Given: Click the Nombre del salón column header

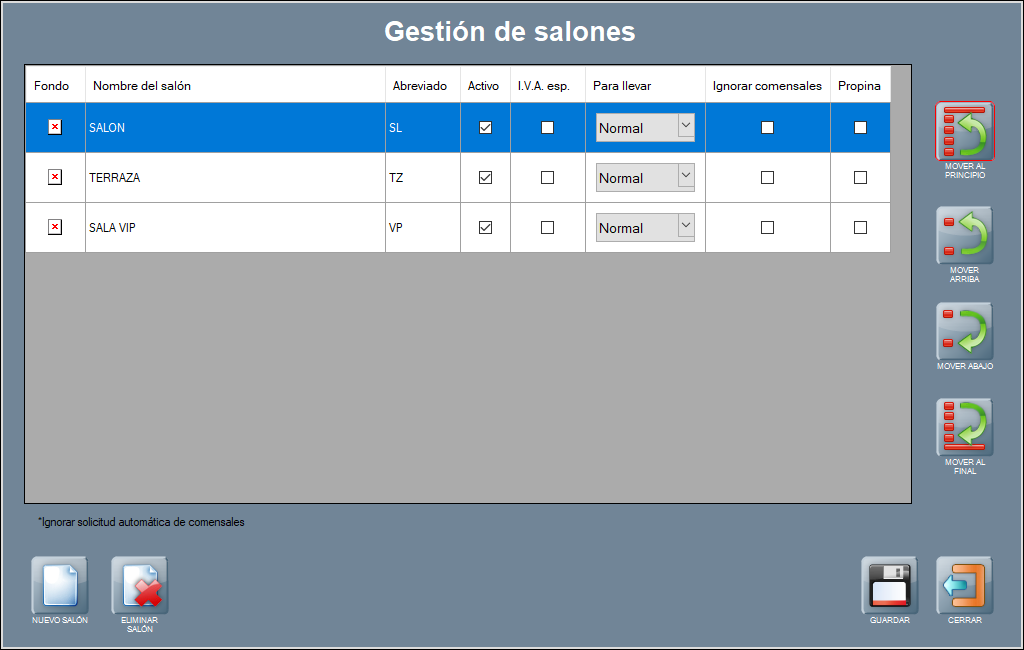Looking at the screenshot, I should click(235, 86).
